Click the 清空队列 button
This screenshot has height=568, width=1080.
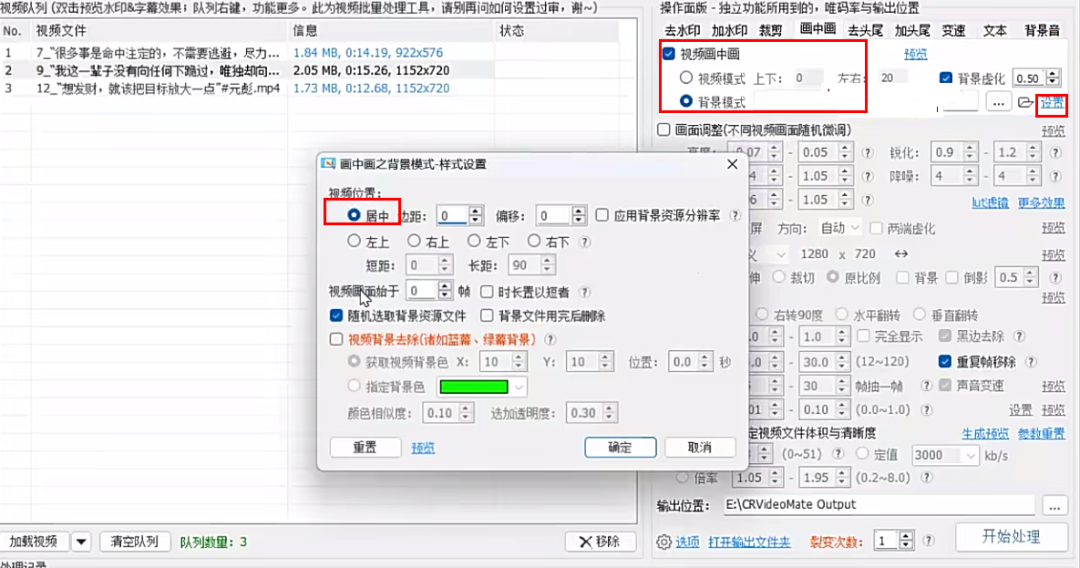[134, 542]
